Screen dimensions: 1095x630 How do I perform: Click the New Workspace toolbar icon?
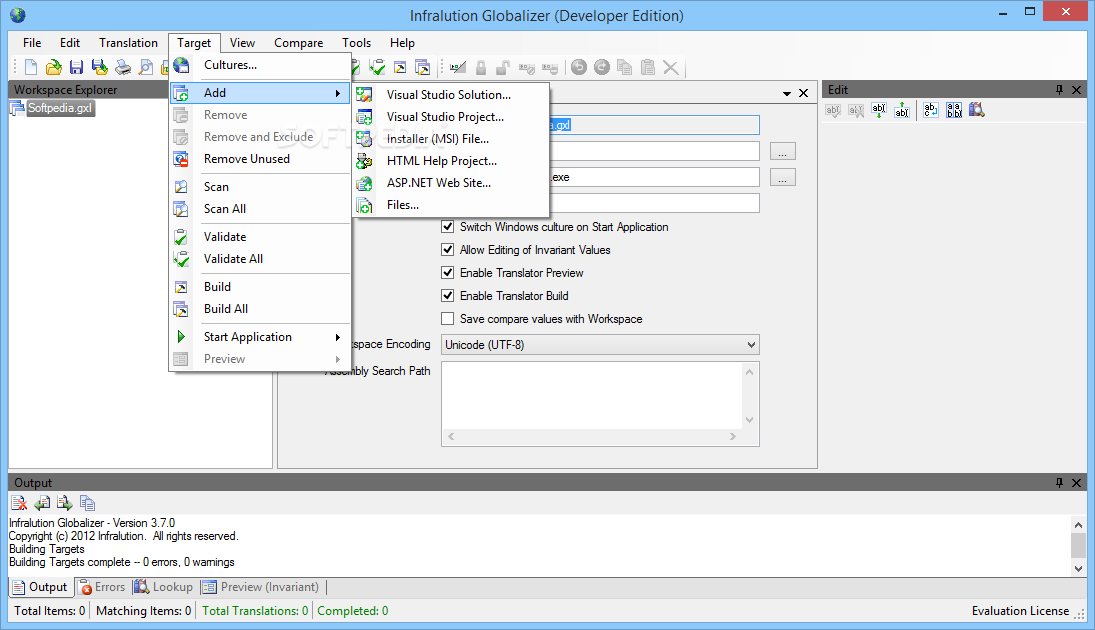[31, 67]
